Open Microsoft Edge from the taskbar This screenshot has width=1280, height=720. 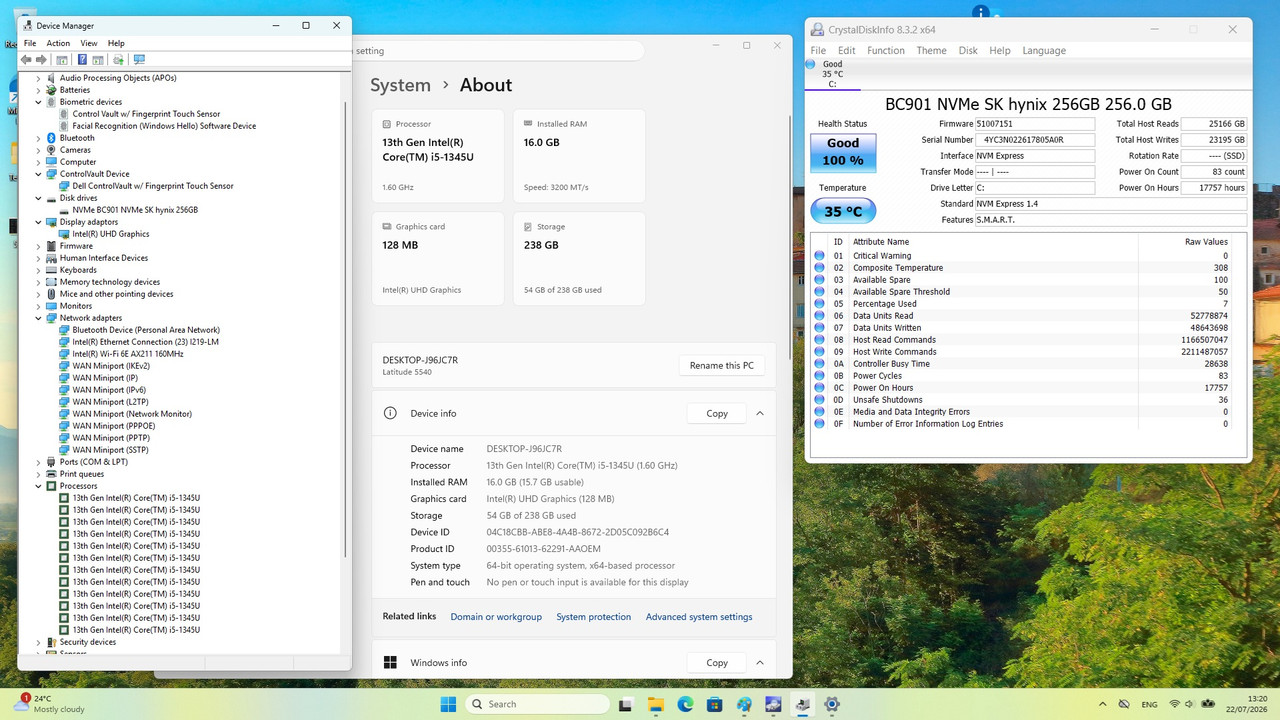(x=686, y=704)
